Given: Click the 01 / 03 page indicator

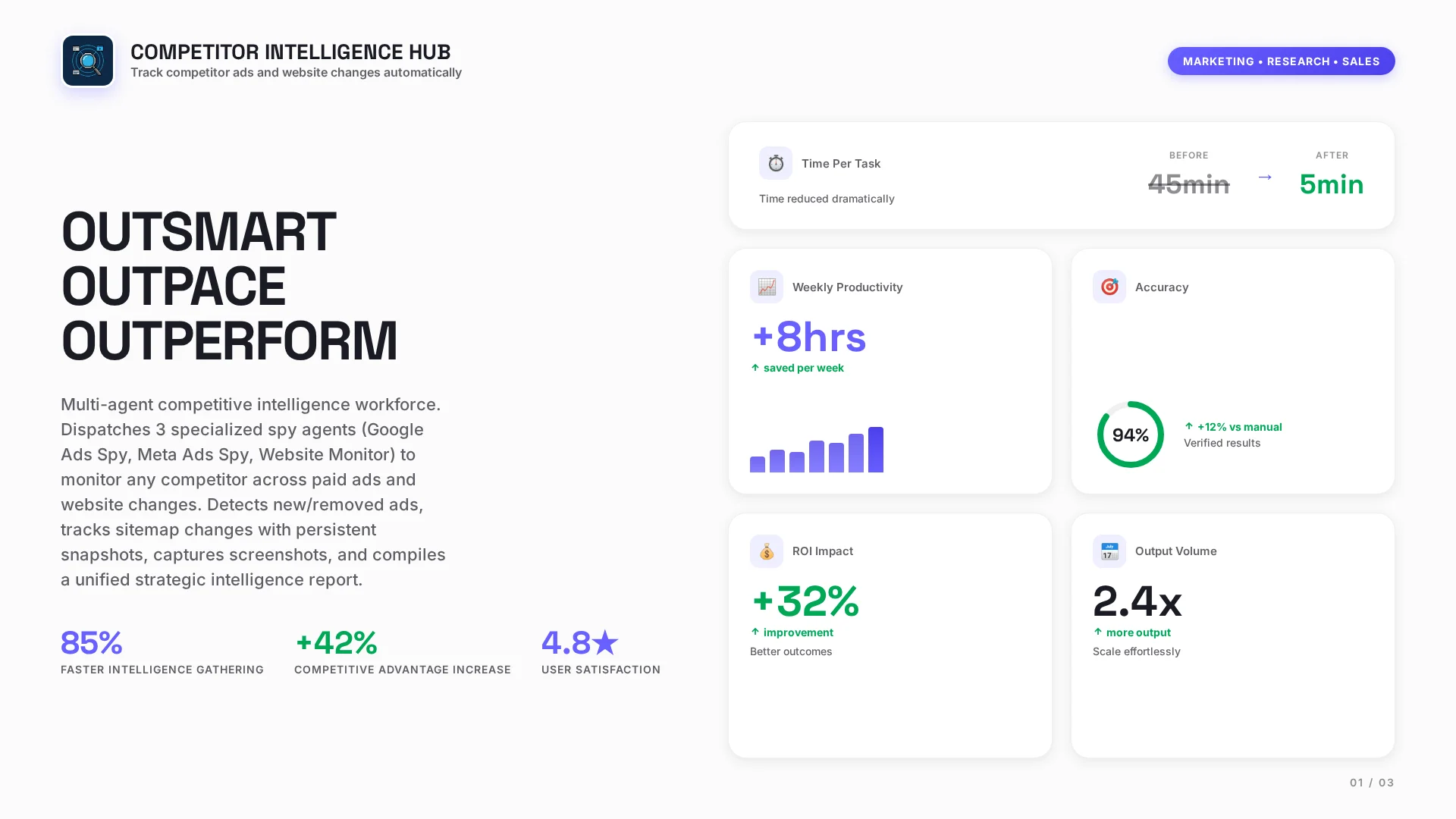Looking at the screenshot, I should tap(1371, 783).
